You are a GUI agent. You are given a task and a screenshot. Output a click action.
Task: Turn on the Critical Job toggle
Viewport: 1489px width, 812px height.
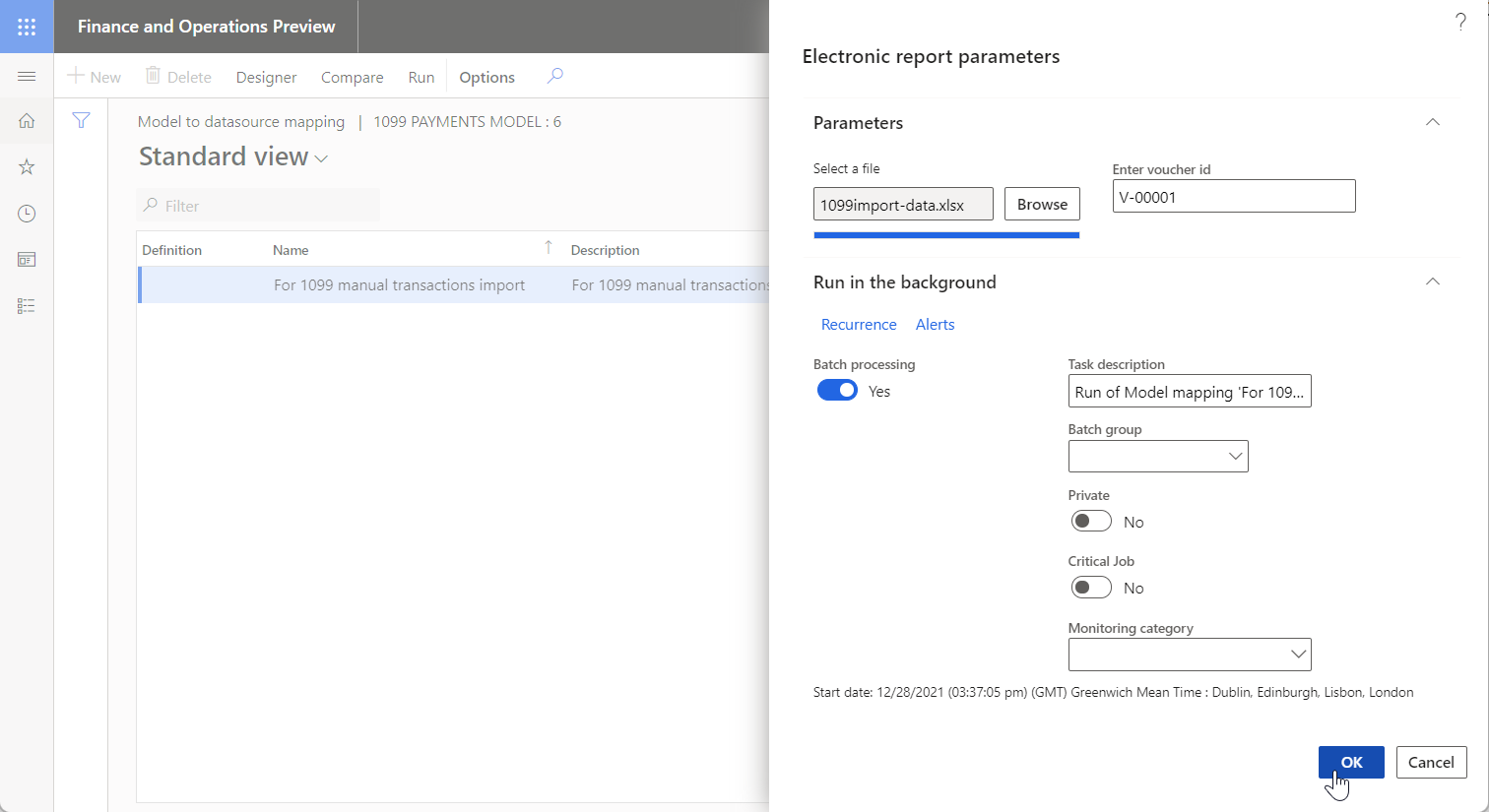pyautogui.click(x=1090, y=587)
